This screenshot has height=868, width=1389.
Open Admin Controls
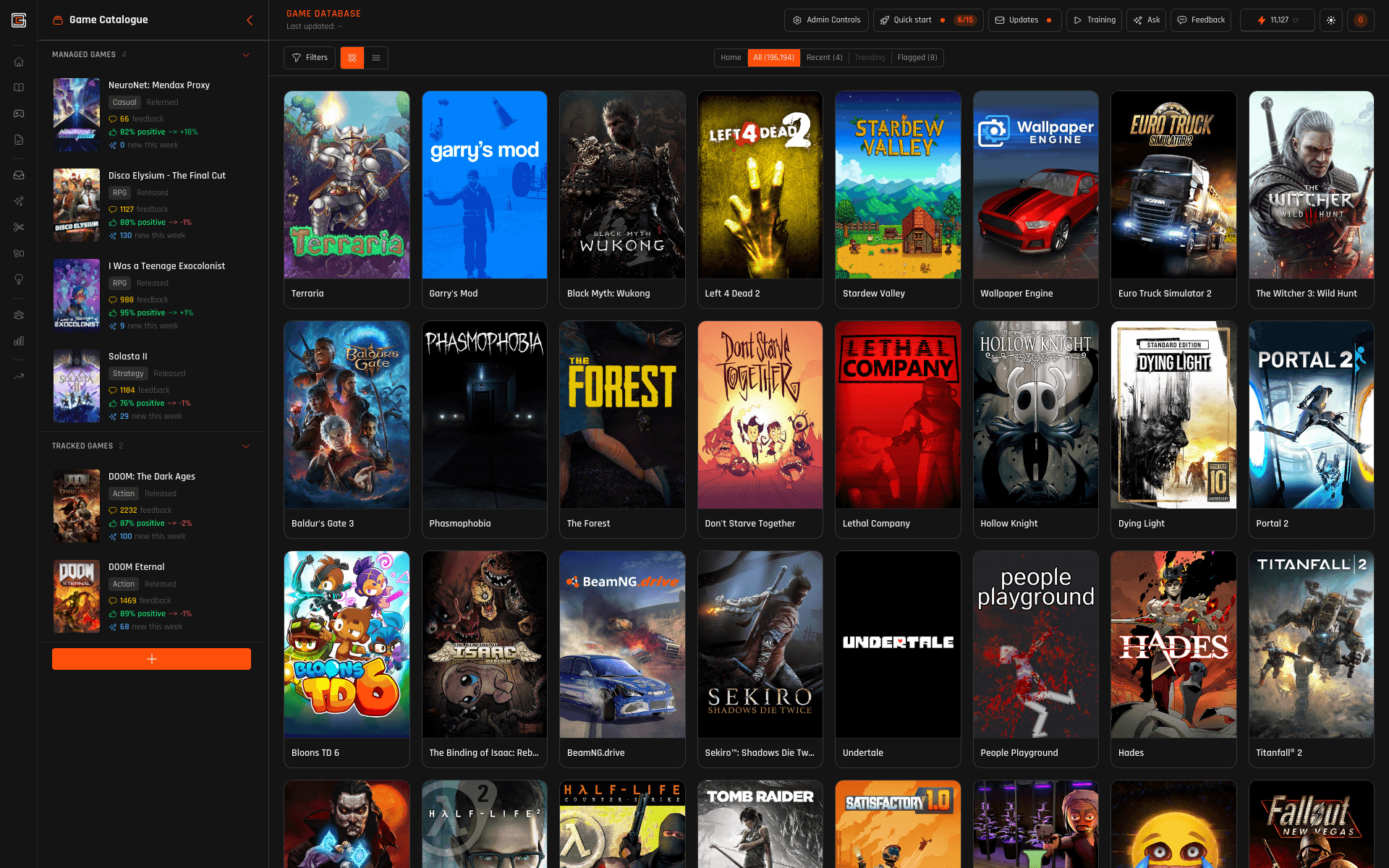pos(826,20)
